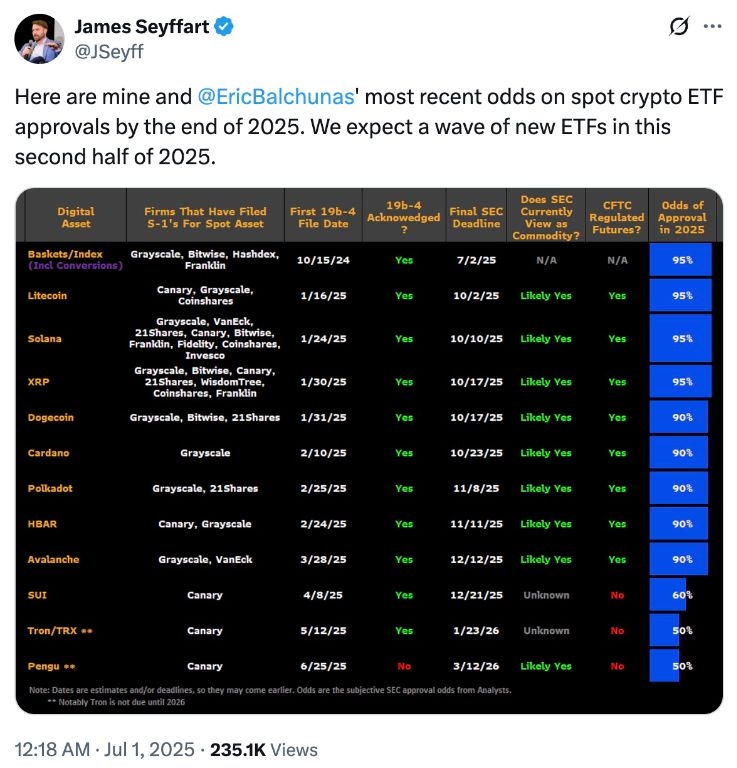Click the Dogecoin row label
The image size is (737, 768).
pos(53,417)
